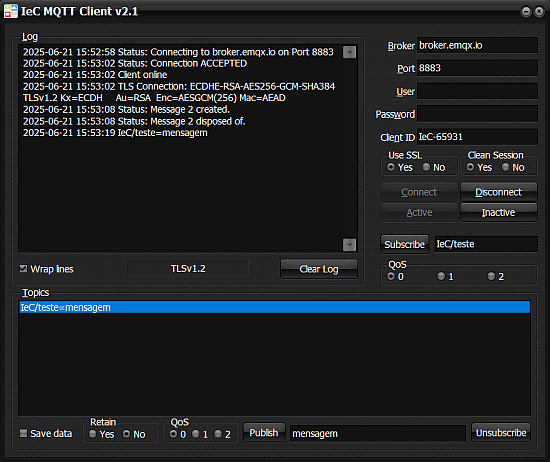Viewport: 550px width, 462px height.
Task: Enable the Save data checkbox
Action: [x=24, y=433]
